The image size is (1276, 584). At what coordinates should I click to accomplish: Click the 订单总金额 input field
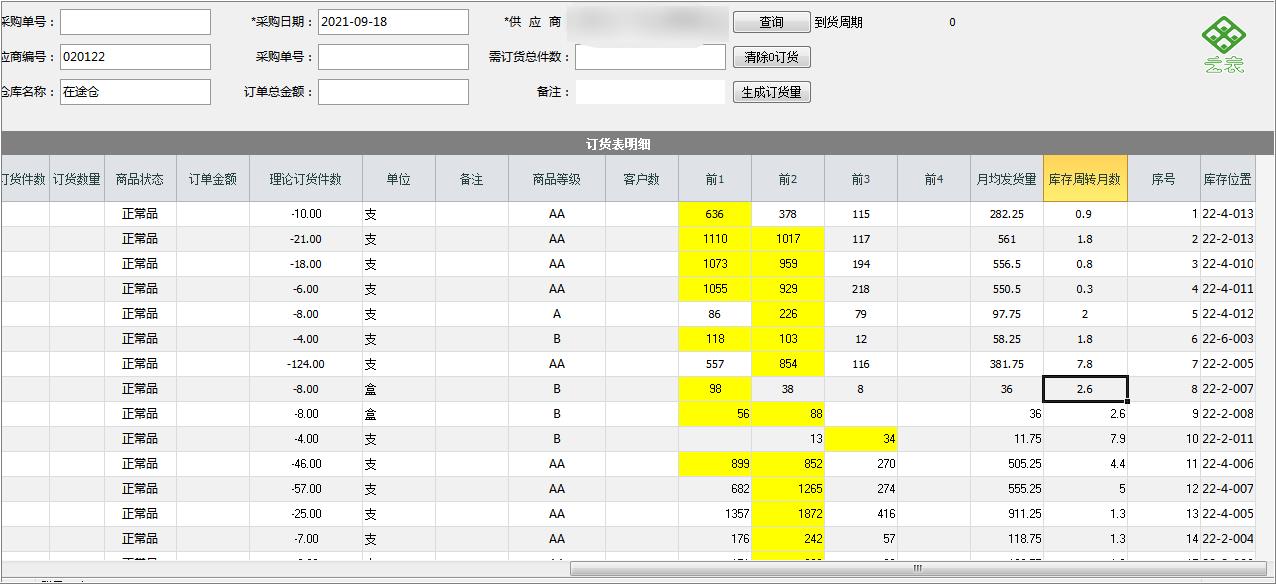click(x=393, y=92)
